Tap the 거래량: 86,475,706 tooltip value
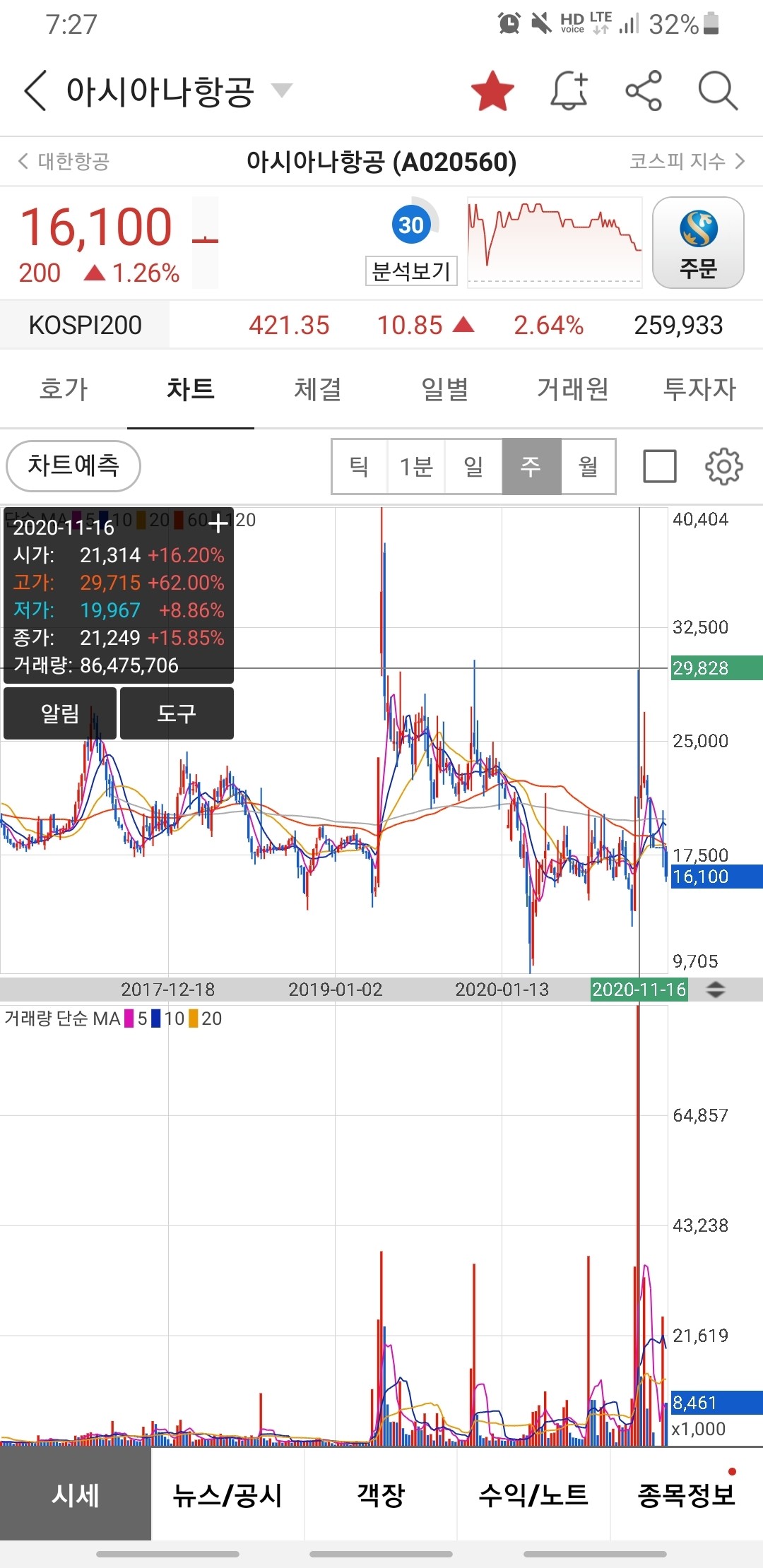This screenshot has height=1568, width=763. coord(96,665)
